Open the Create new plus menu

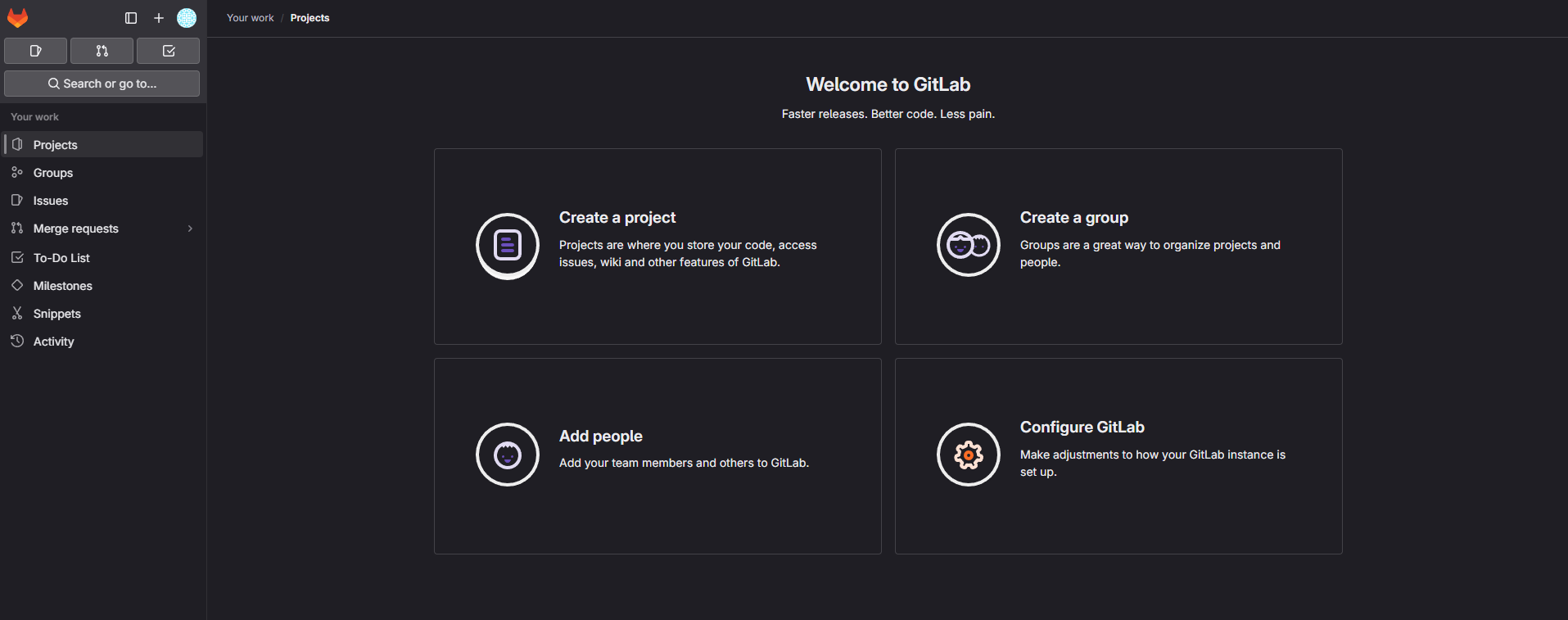pos(159,18)
